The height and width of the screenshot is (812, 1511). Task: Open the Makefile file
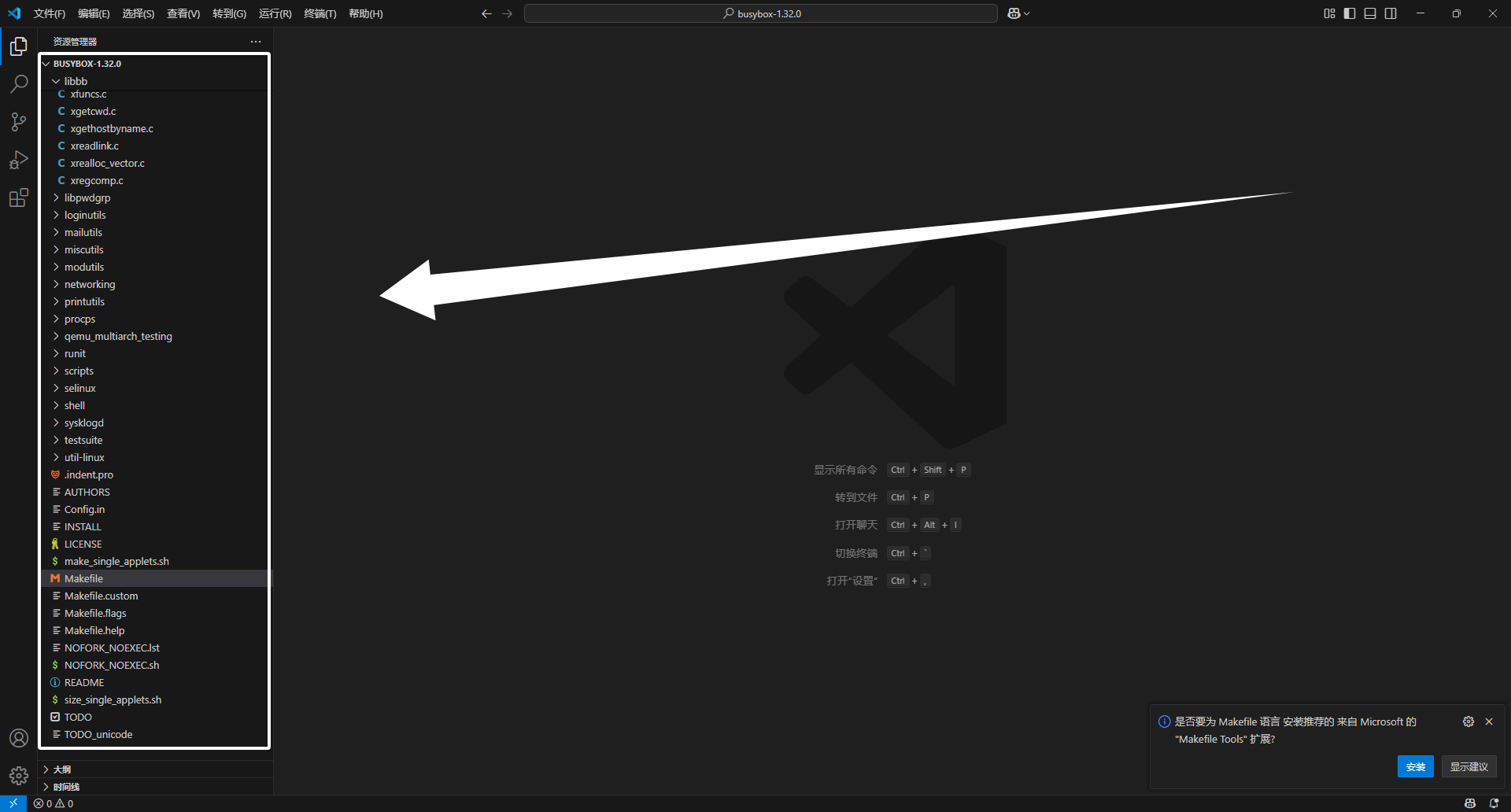pos(155,578)
